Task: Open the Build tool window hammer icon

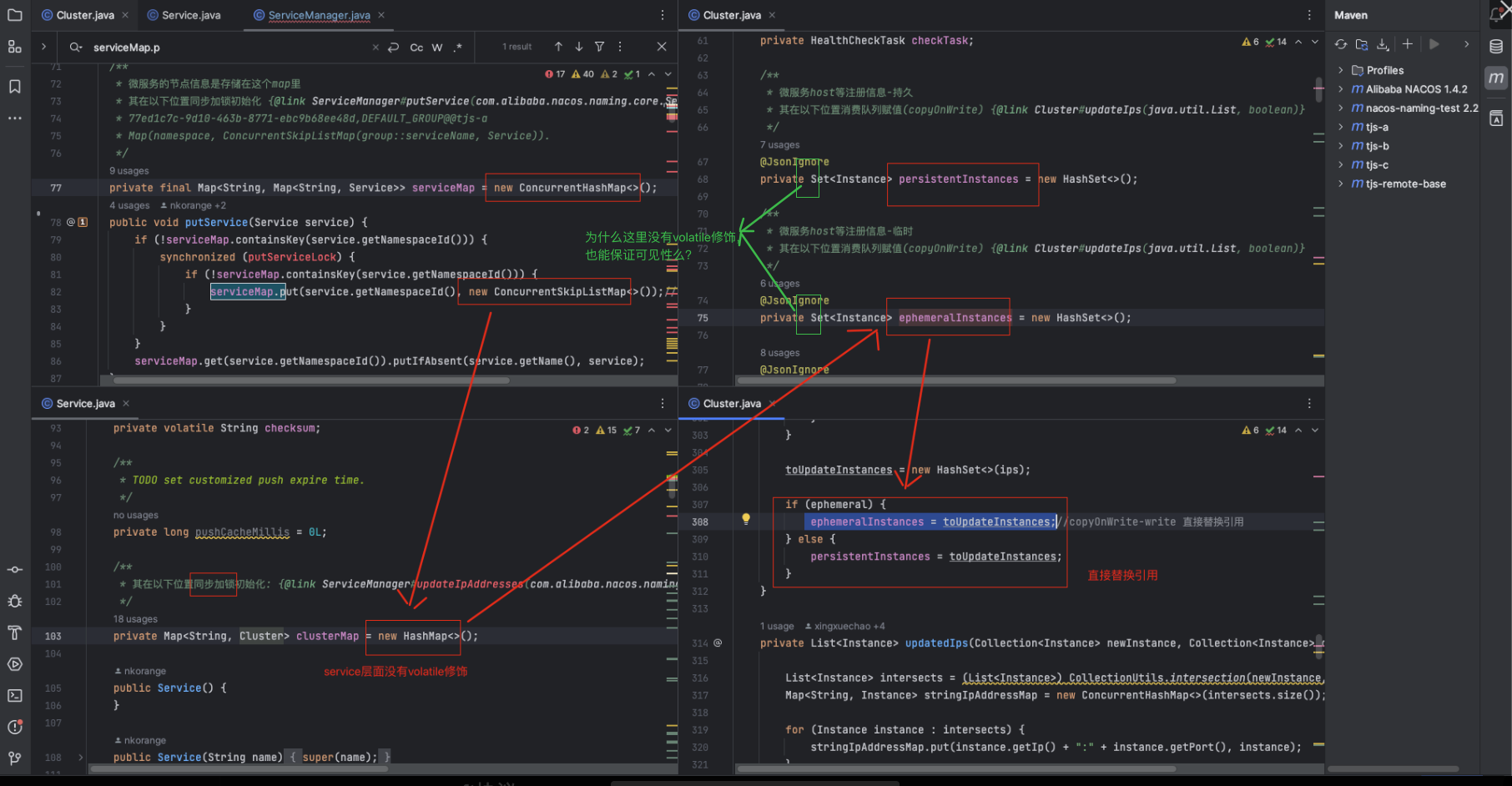Action: tap(14, 632)
